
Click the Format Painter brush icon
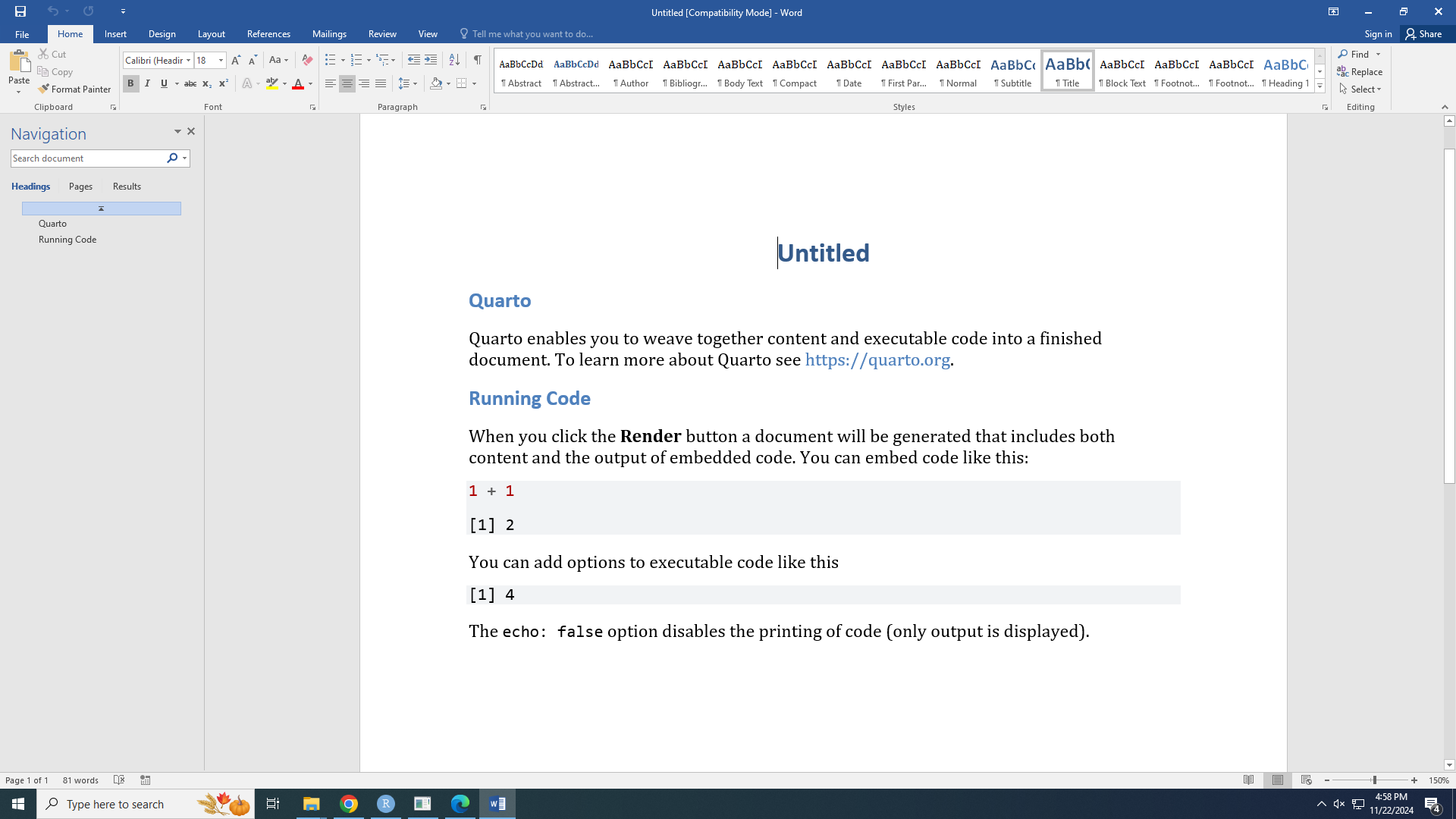tap(44, 89)
